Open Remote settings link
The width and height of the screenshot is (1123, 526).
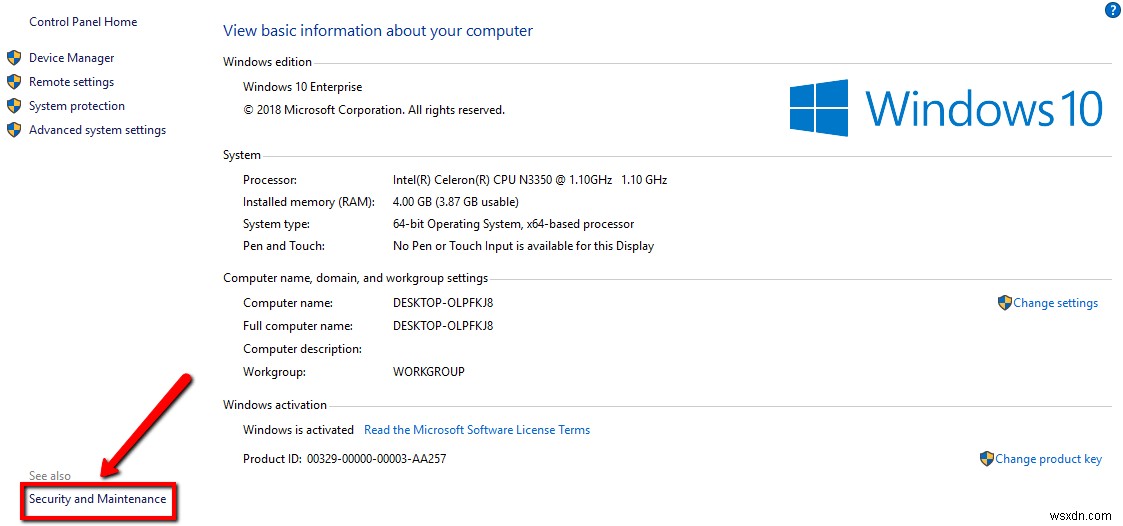coord(72,82)
